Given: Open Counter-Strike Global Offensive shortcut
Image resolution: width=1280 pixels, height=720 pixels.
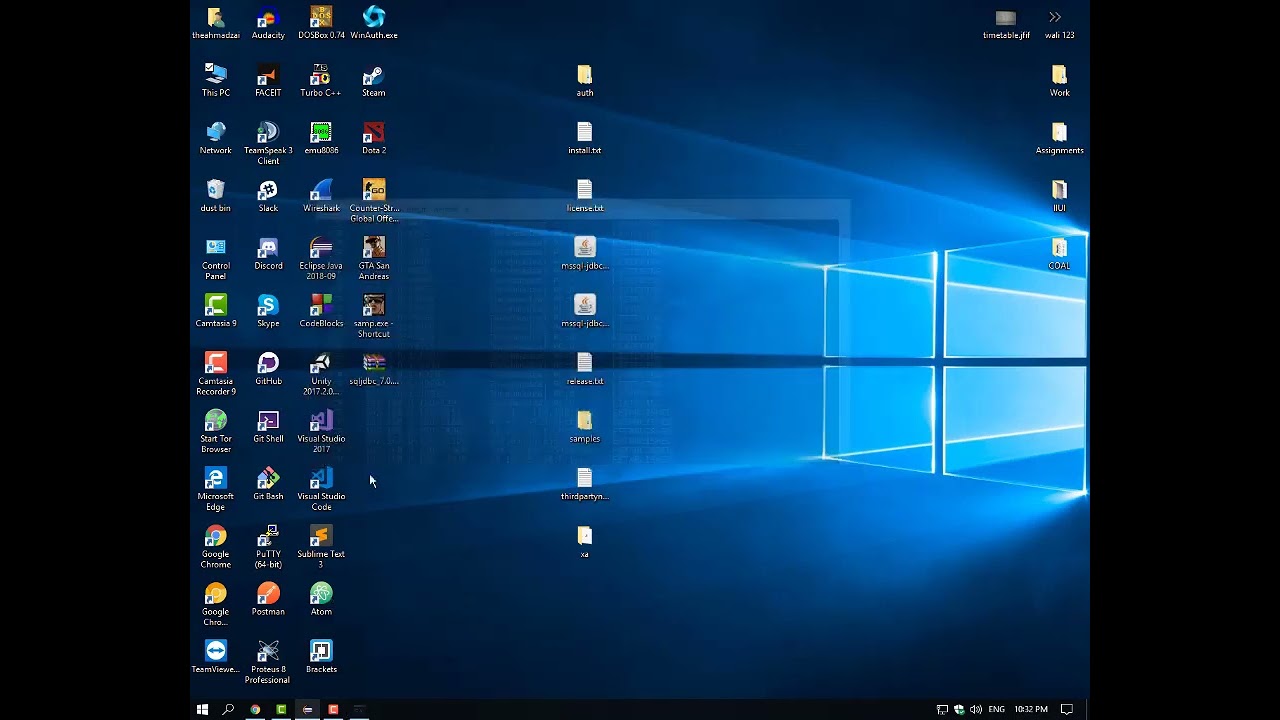Looking at the screenshot, I should tap(374, 201).
